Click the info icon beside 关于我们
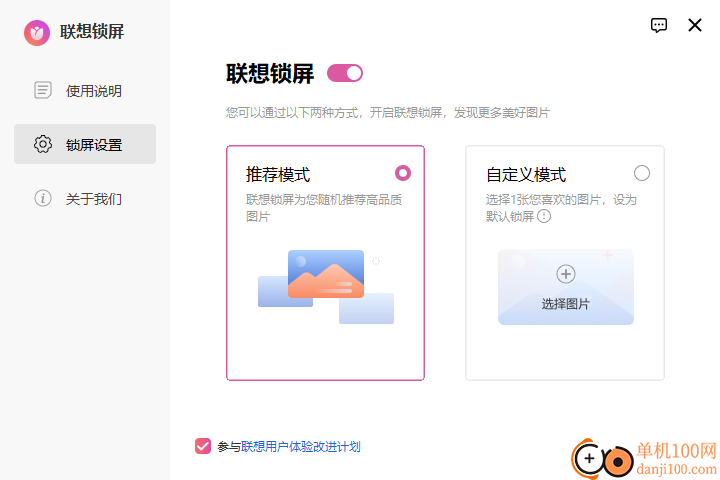This screenshot has height=480, width=720. tap(43, 198)
